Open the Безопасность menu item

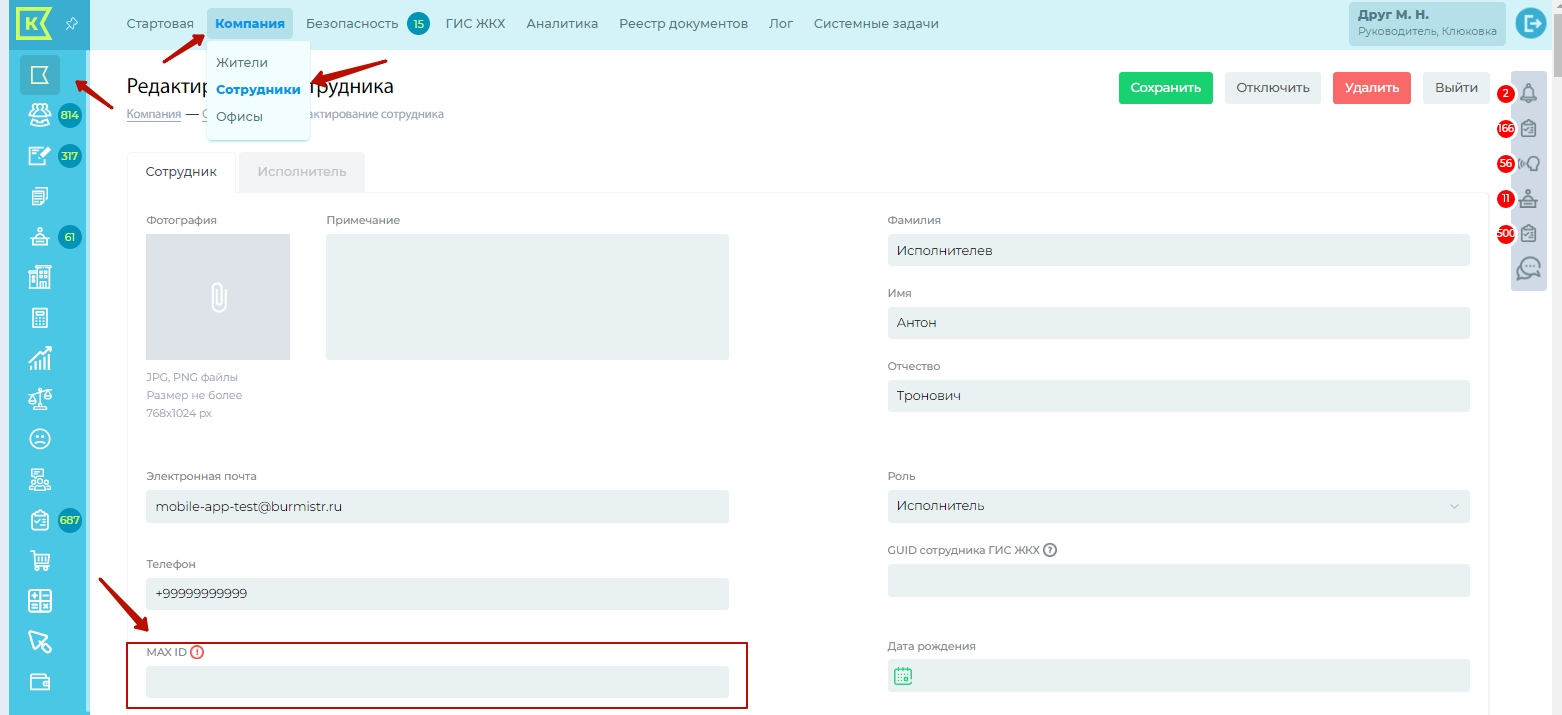pos(352,23)
